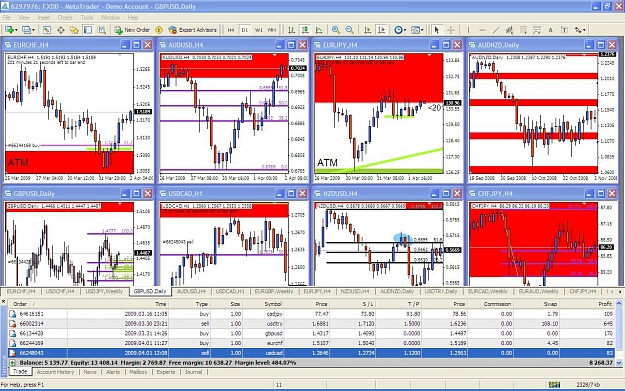This screenshot has width=625, height=391.
Task: Launch the Strategy Tester icon
Action: click(102, 30)
